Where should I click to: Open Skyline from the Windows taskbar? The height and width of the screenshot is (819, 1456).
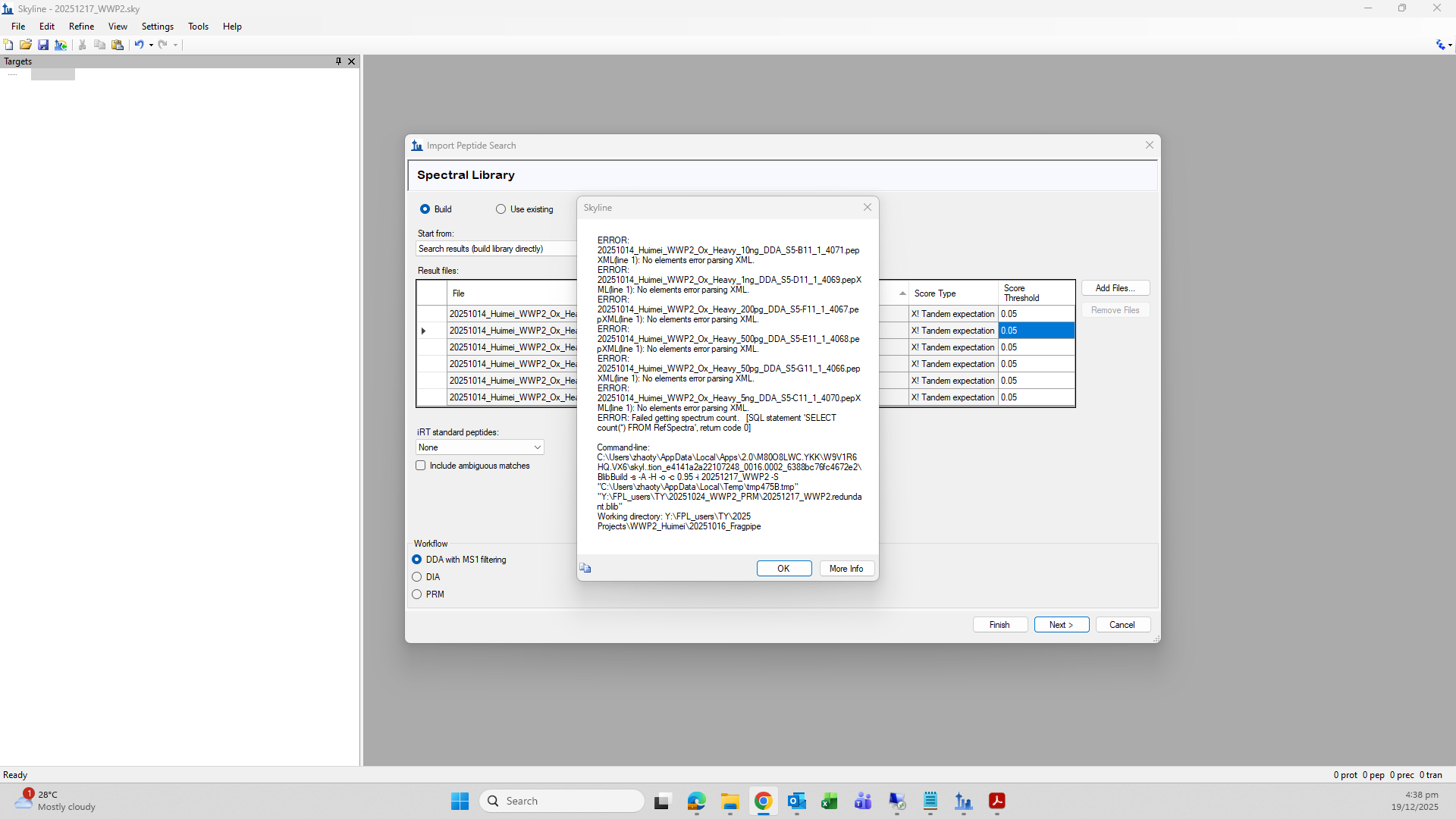(x=963, y=801)
